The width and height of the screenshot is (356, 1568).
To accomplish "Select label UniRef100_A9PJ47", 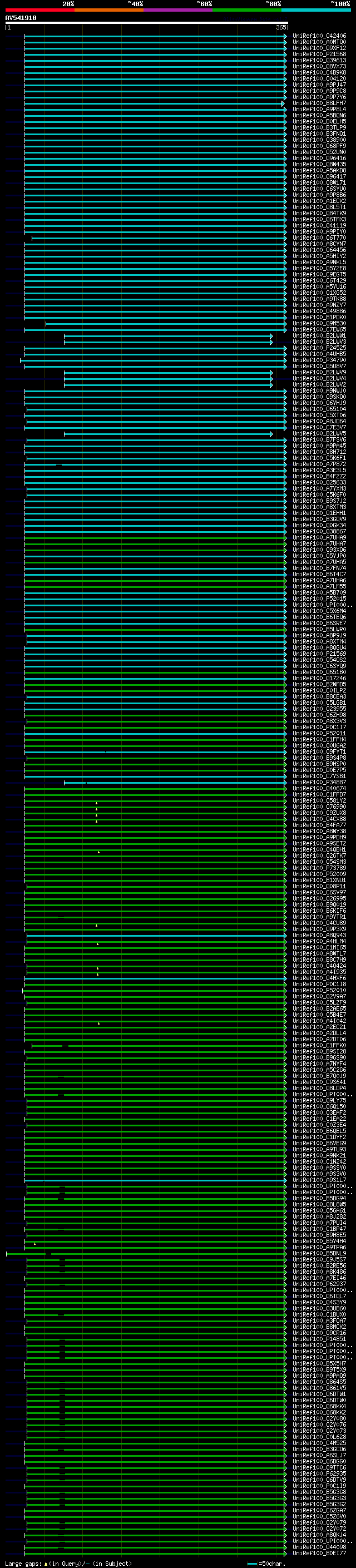I will (319, 85).
